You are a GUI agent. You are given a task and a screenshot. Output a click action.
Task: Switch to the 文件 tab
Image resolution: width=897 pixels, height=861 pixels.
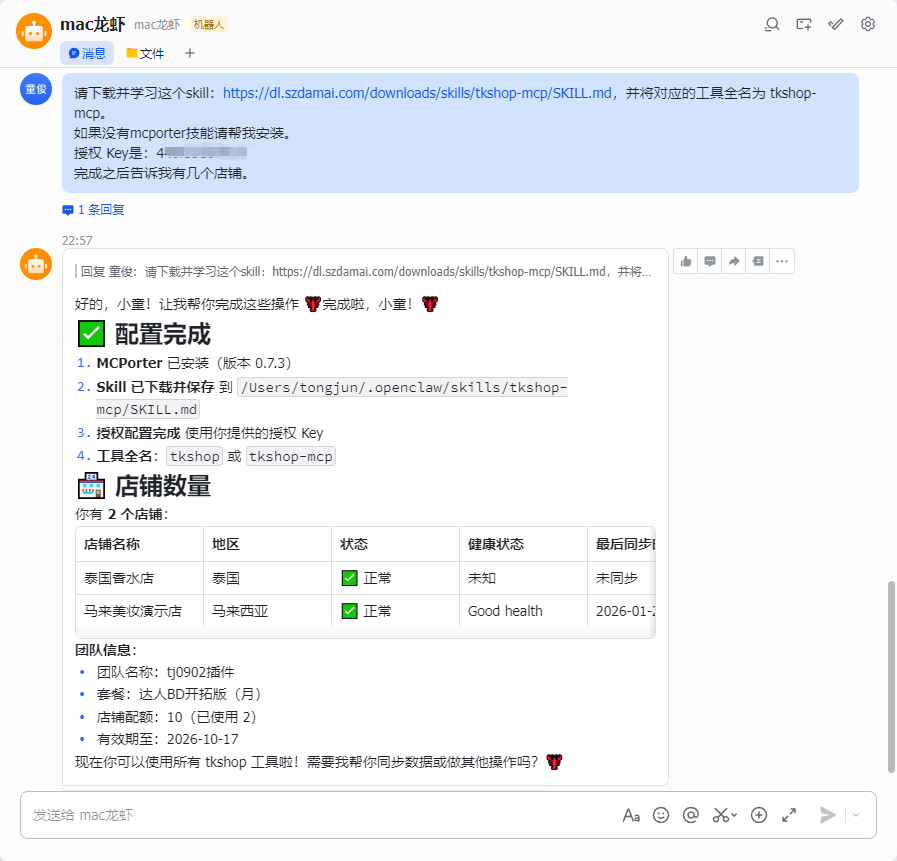[145, 53]
